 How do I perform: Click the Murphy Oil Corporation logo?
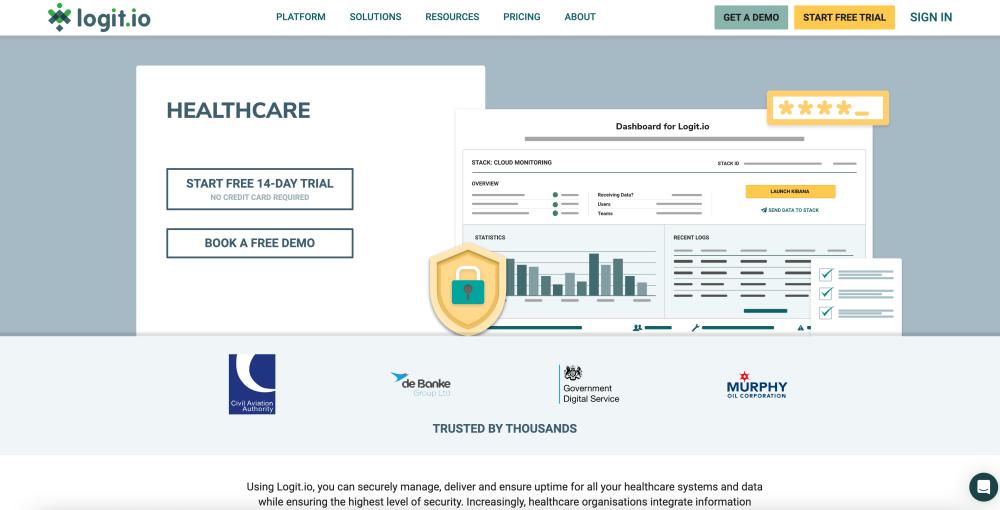tap(756, 385)
